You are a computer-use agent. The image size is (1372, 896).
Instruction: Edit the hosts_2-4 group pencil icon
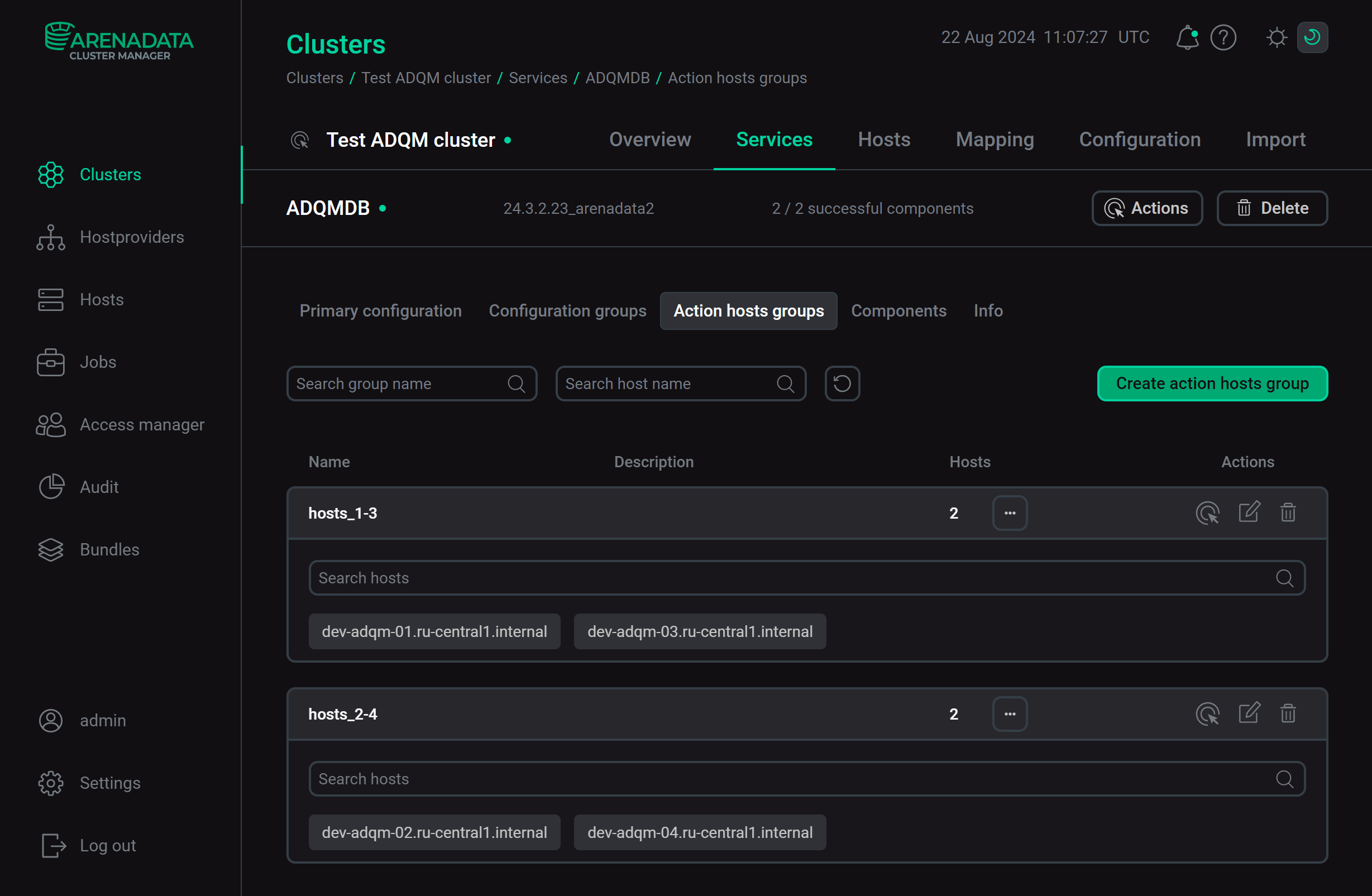1249,713
